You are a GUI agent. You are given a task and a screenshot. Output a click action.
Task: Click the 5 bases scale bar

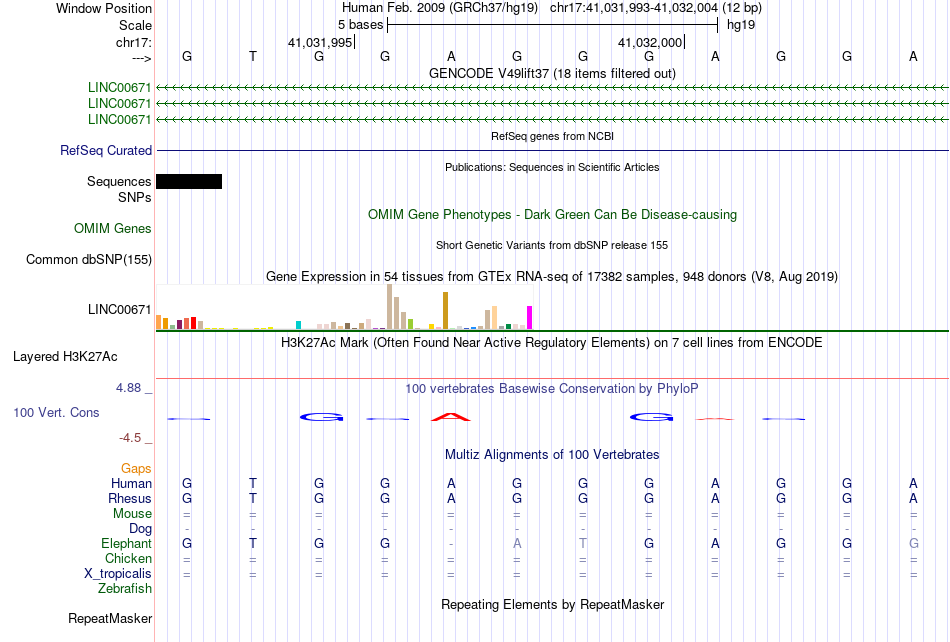(552, 25)
